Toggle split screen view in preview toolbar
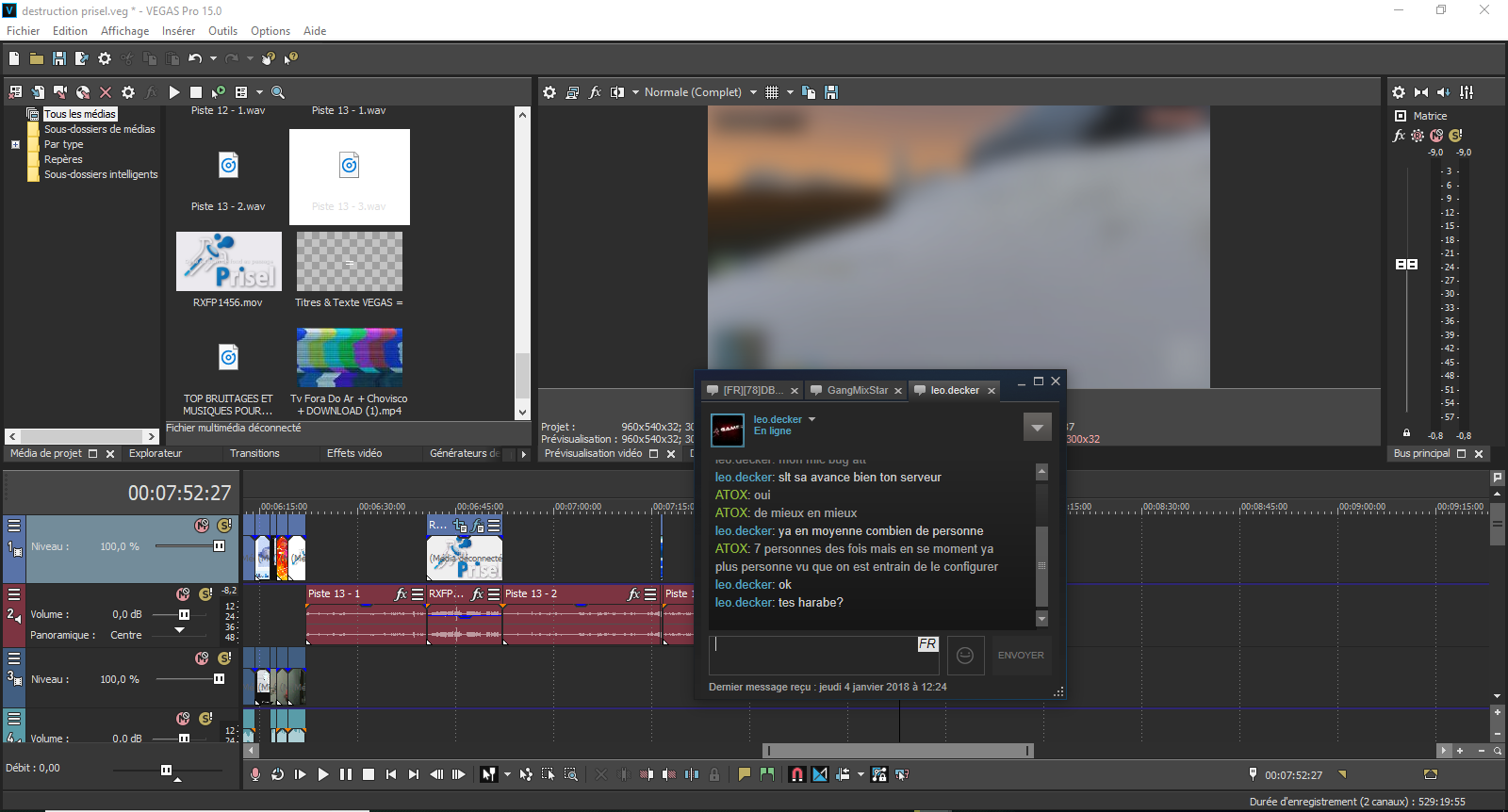Image resolution: width=1508 pixels, height=812 pixels. (x=617, y=92)
